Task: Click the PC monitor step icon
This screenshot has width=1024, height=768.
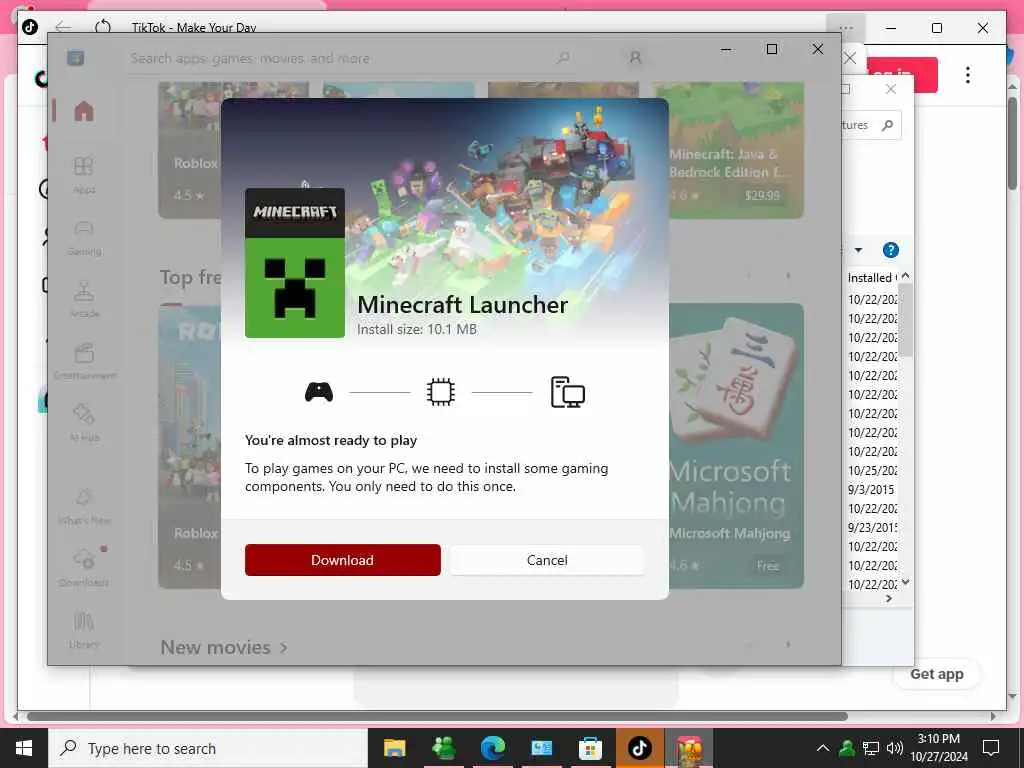Action: 568,392
